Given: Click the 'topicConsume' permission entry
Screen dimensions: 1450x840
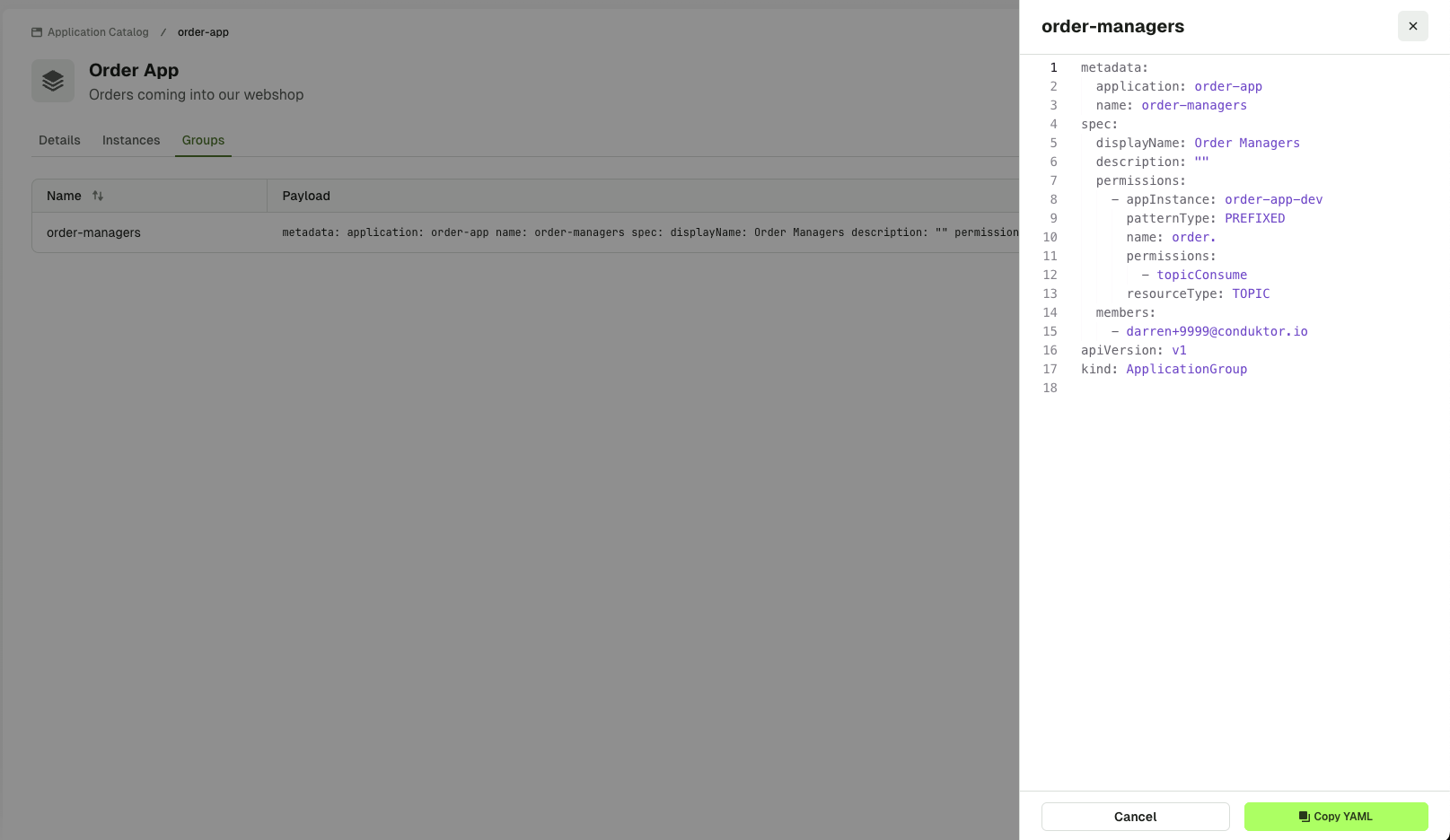Looking at the screenshot, I should (1201, 275).
